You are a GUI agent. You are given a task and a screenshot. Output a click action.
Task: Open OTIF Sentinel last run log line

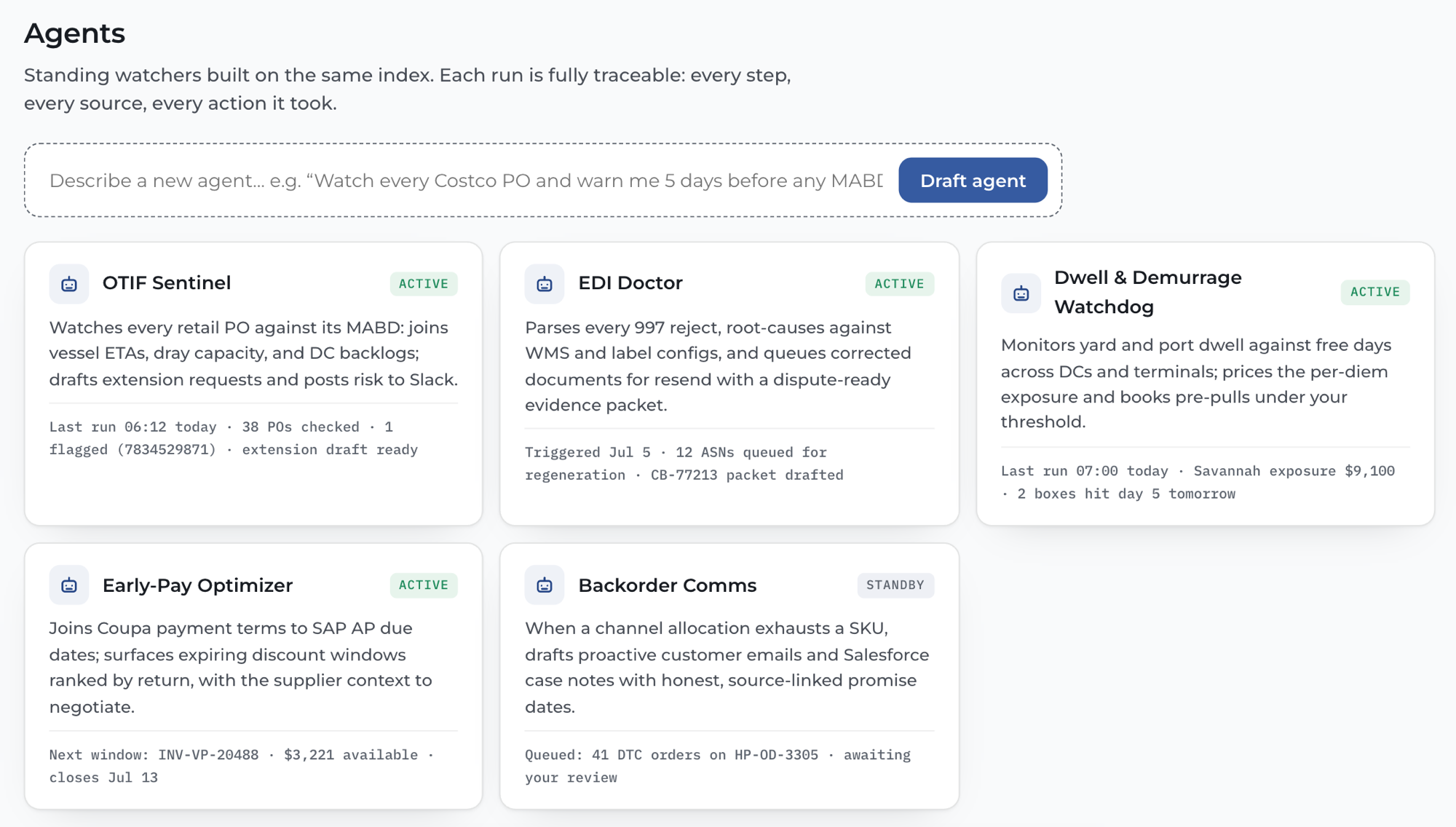234,438
